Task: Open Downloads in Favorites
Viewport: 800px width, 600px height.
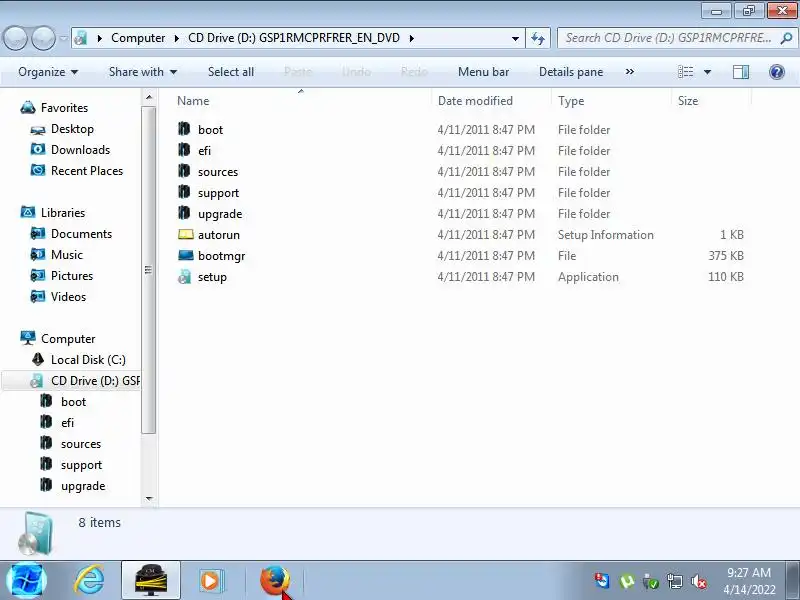Action: click(80, 149)
